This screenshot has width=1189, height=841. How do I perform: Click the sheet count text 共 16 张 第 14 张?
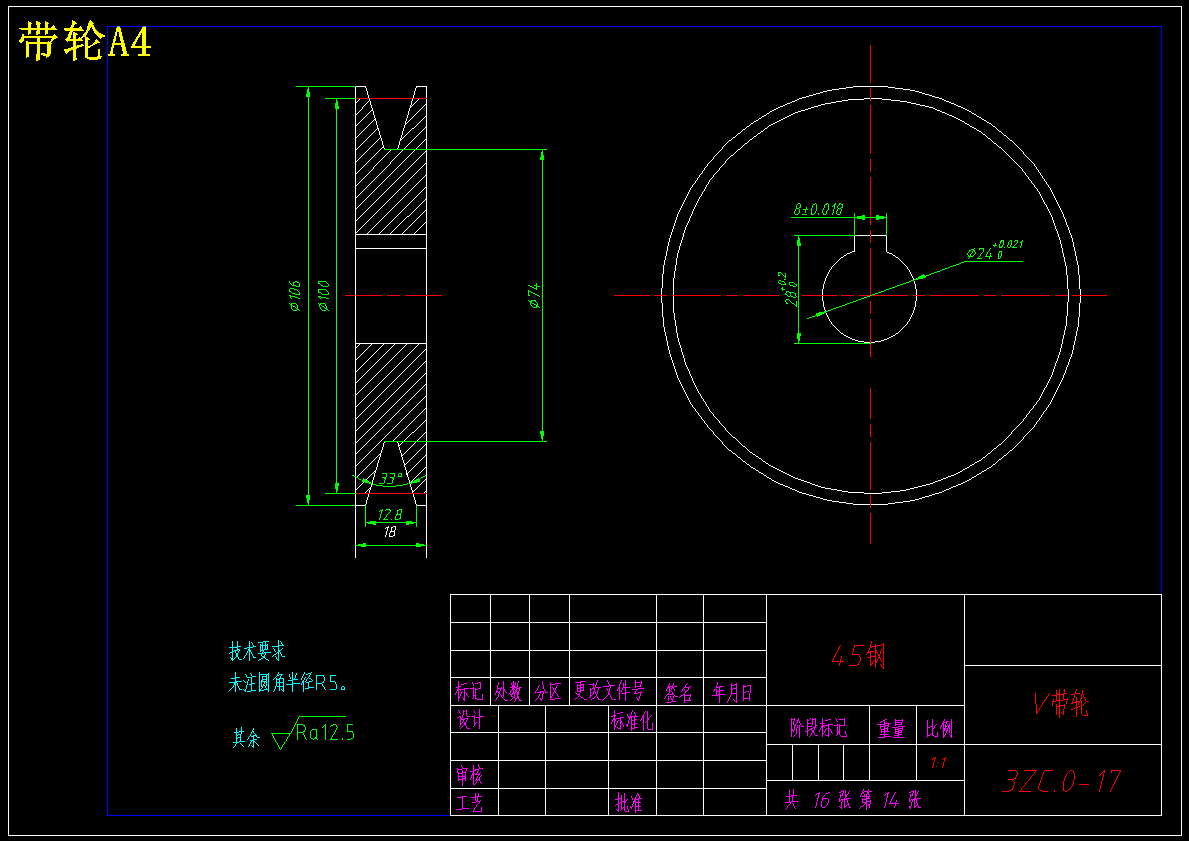(853, 800)
